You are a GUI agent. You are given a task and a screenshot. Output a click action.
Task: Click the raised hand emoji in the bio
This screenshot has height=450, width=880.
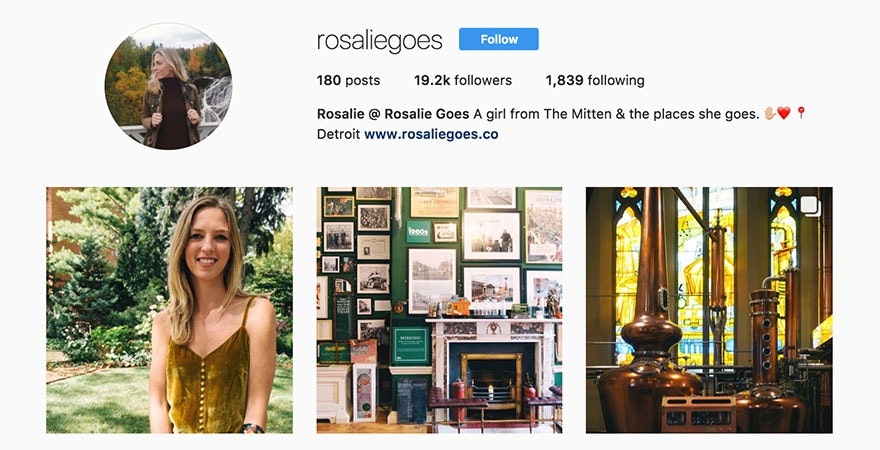pos(770,114)
